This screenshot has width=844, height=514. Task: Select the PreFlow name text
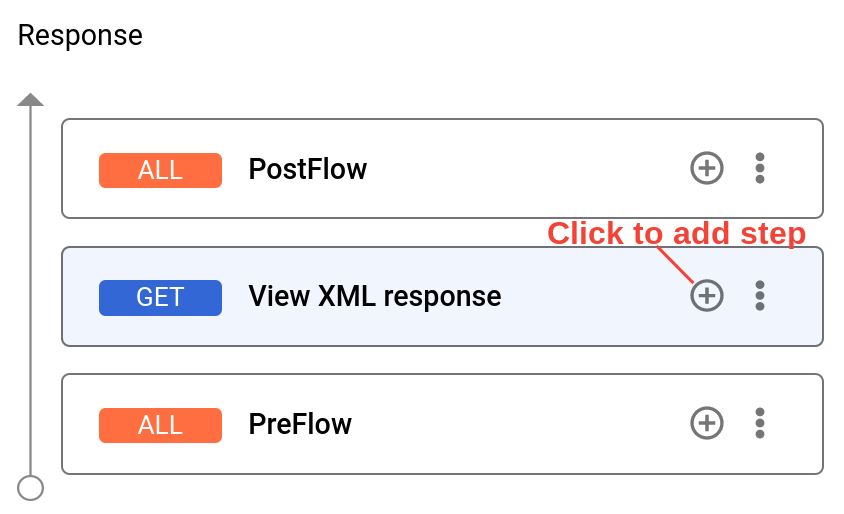[x=300, y=424]
